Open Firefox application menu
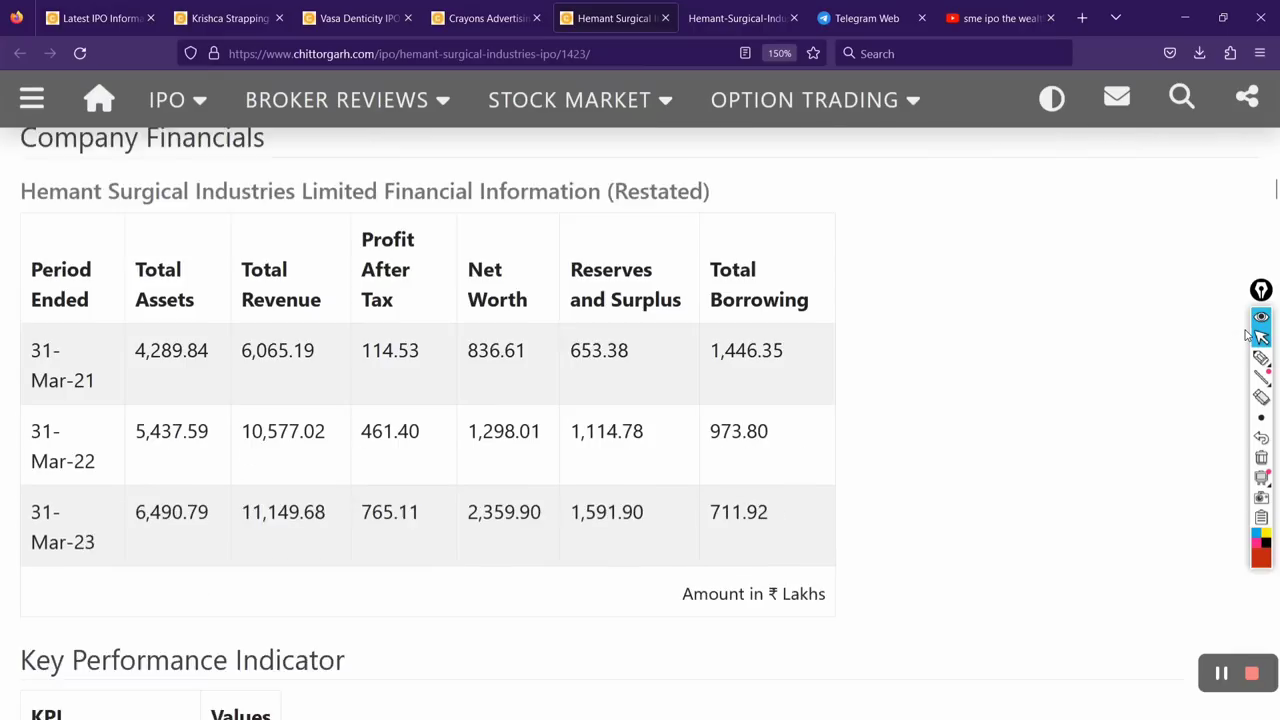The height and width of the screenshot is (720, 1280). 1260,53
